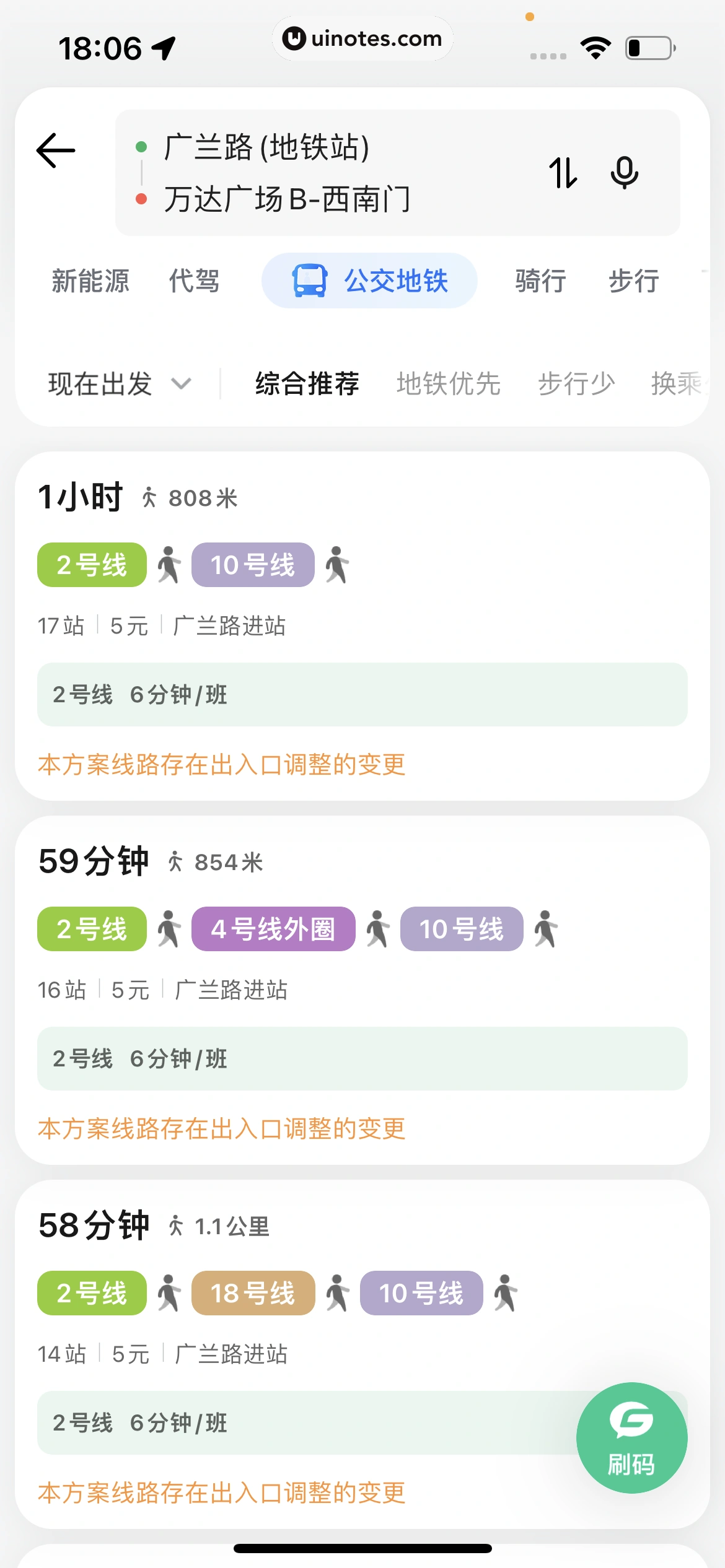The image size is (725, 1568).
Task: Select the 综合推荐 filter option
Action: click(307, 384)
